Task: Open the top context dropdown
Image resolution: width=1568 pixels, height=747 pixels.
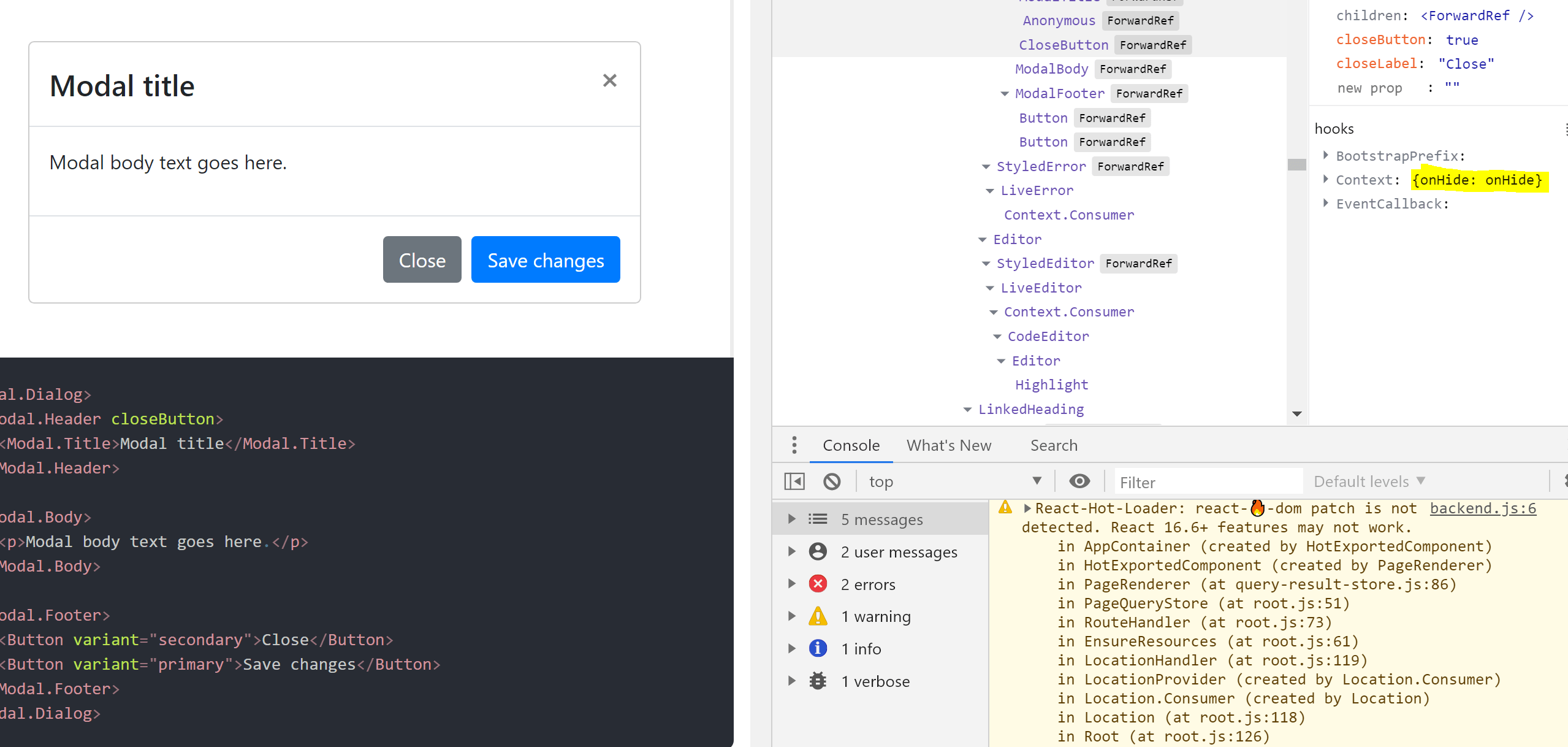Action: tap(954, 481)
